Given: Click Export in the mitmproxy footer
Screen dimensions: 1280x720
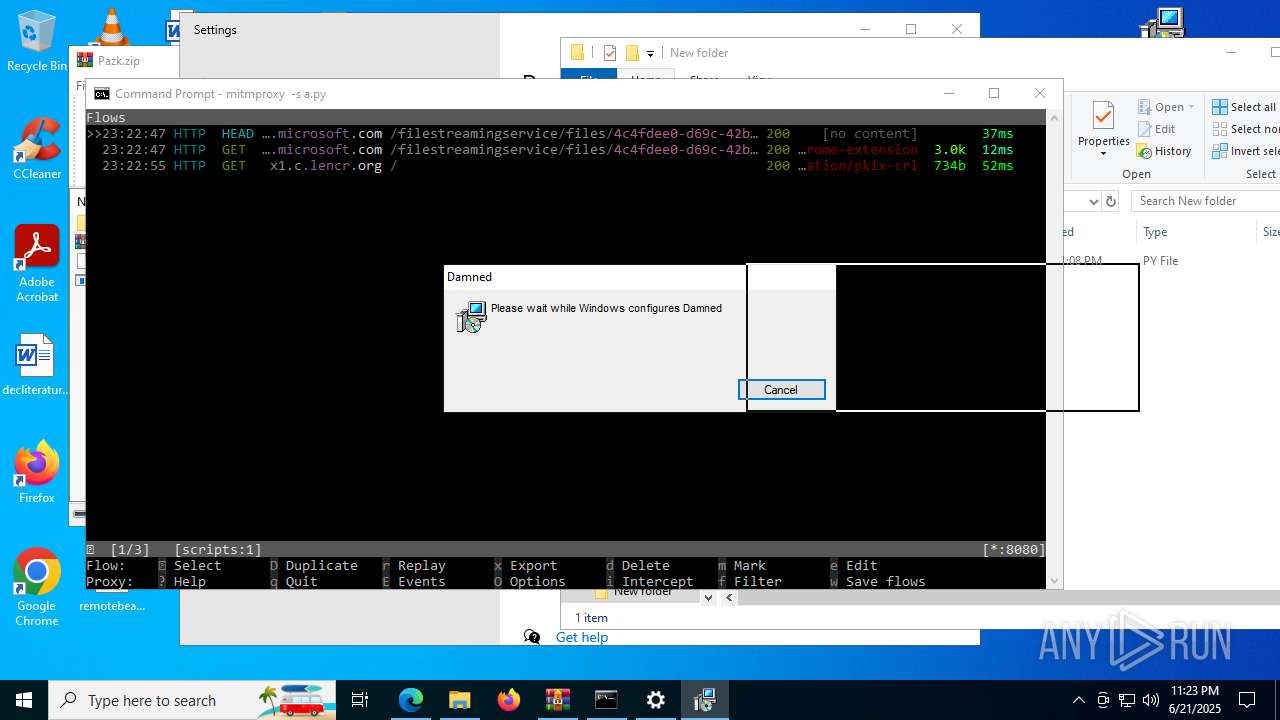Looking at the screenshot, I should pos(533,566).
